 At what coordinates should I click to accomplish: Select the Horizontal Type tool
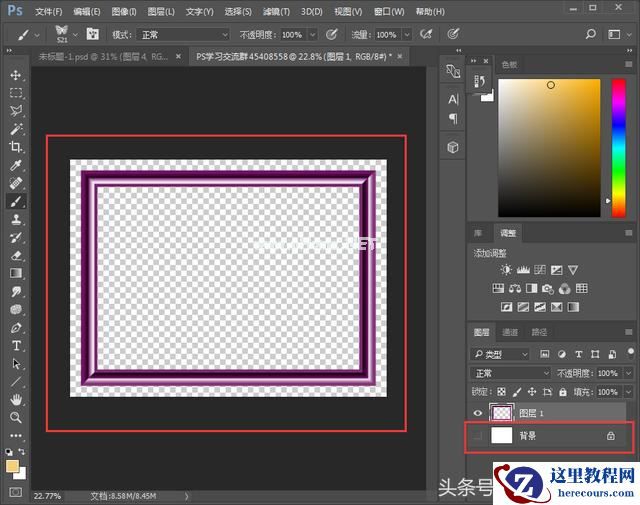[x=16, y=345]
